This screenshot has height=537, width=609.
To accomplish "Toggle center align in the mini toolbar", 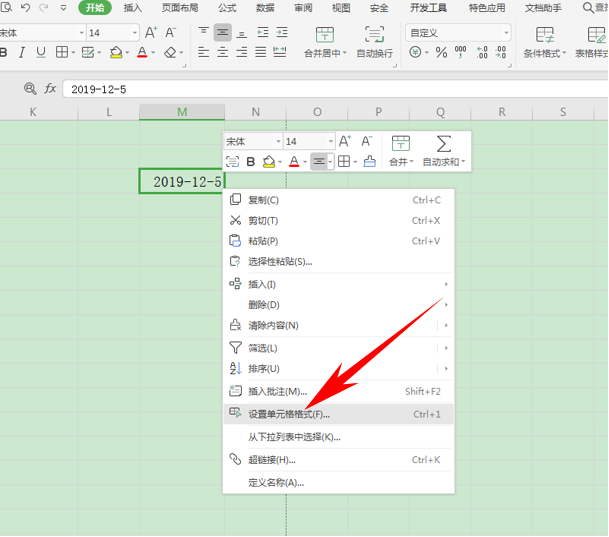I will tap(320, 161).
